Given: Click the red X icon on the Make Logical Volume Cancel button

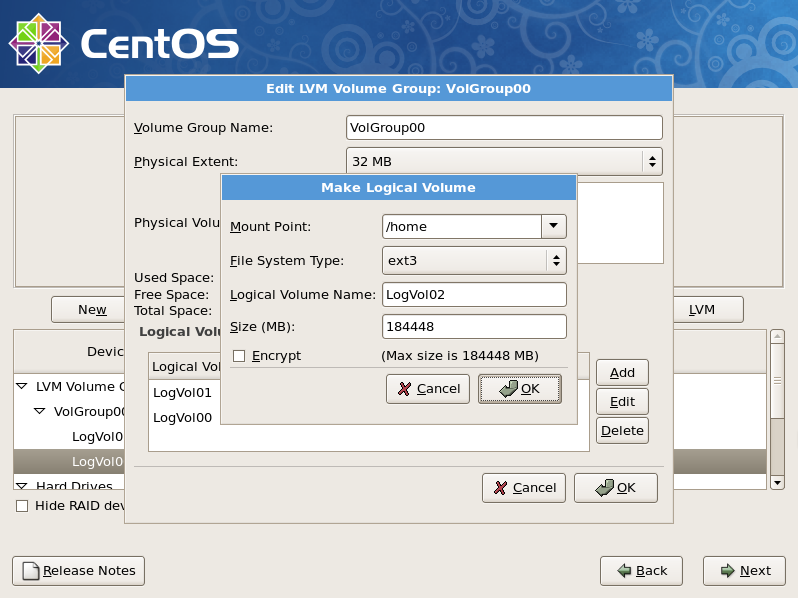Looking at the screenshot, I should [405, 389].
